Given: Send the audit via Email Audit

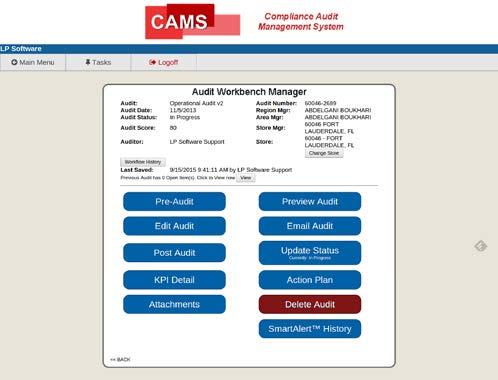Looking at the screenshot, I should point(310,226).
